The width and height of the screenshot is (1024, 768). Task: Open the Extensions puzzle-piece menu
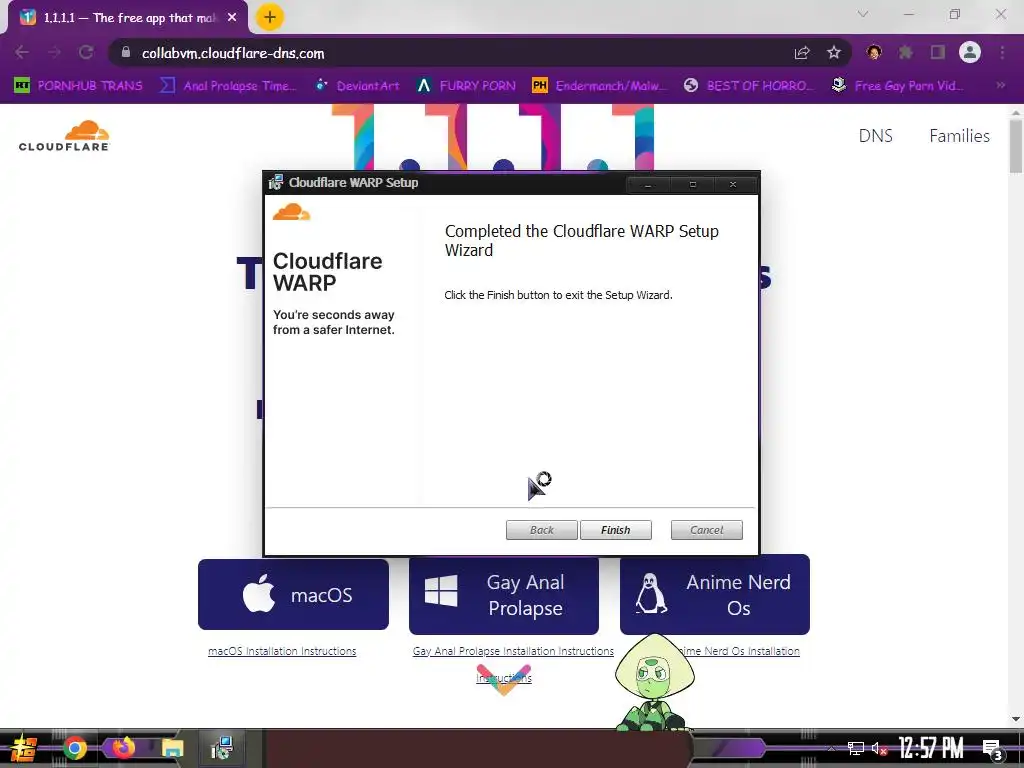tap(906, 52)
